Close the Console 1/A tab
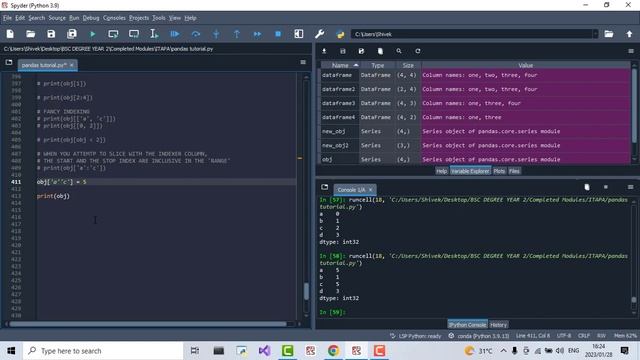640x360 pixels. (x=371, y=190)
